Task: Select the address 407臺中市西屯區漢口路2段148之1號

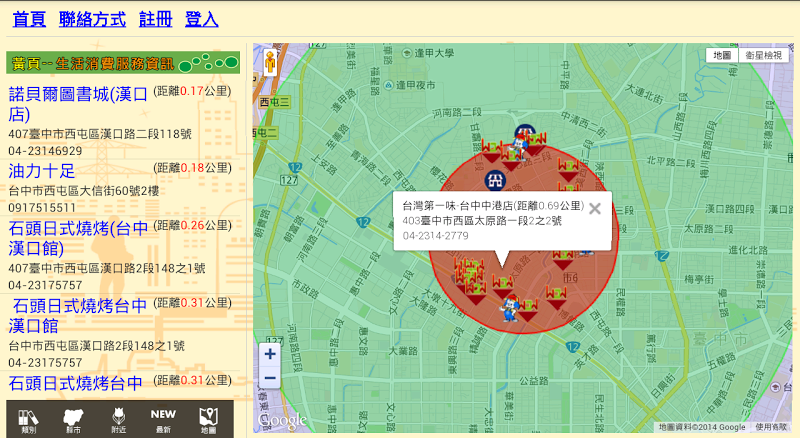Action: (107, 268)
